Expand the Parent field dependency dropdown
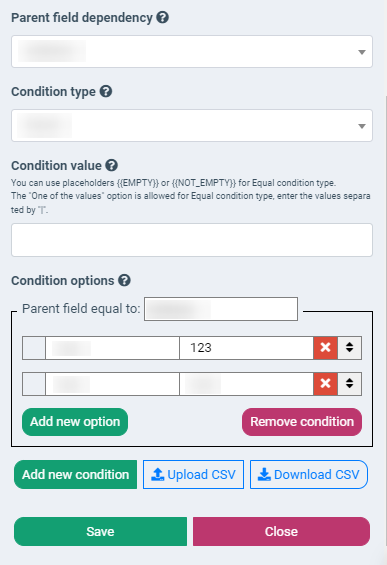 (x=192, y=52)
